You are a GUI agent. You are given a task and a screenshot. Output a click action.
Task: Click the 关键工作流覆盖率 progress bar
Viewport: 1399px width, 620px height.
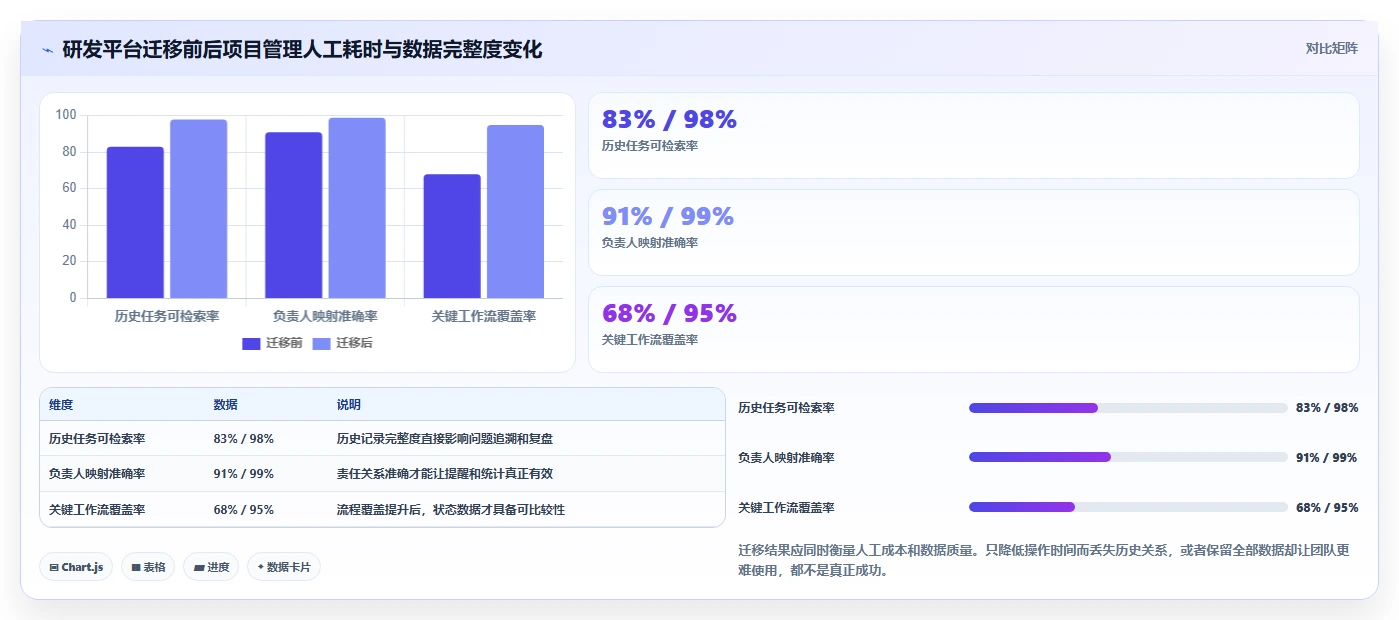[x=1128, y=507]
